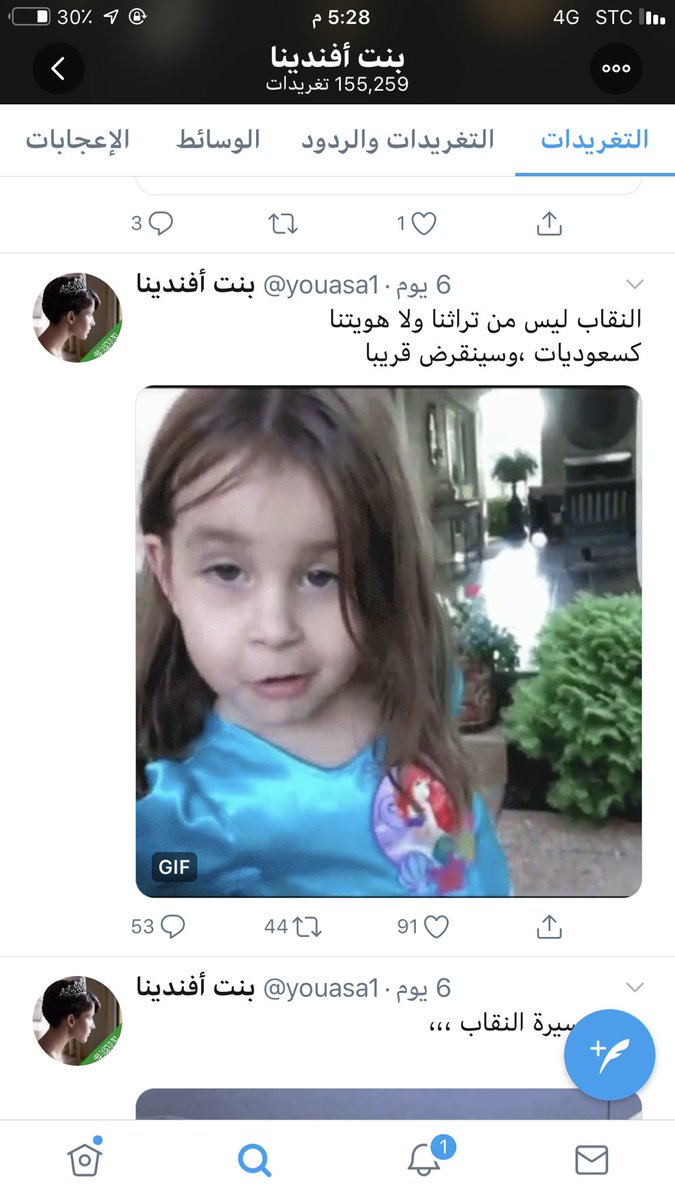This screenshot has width=675, height=1200.
Task: Expand the GIF tweet's dropdown chevron
Action: pyautogui.click(x=634, y=284)
